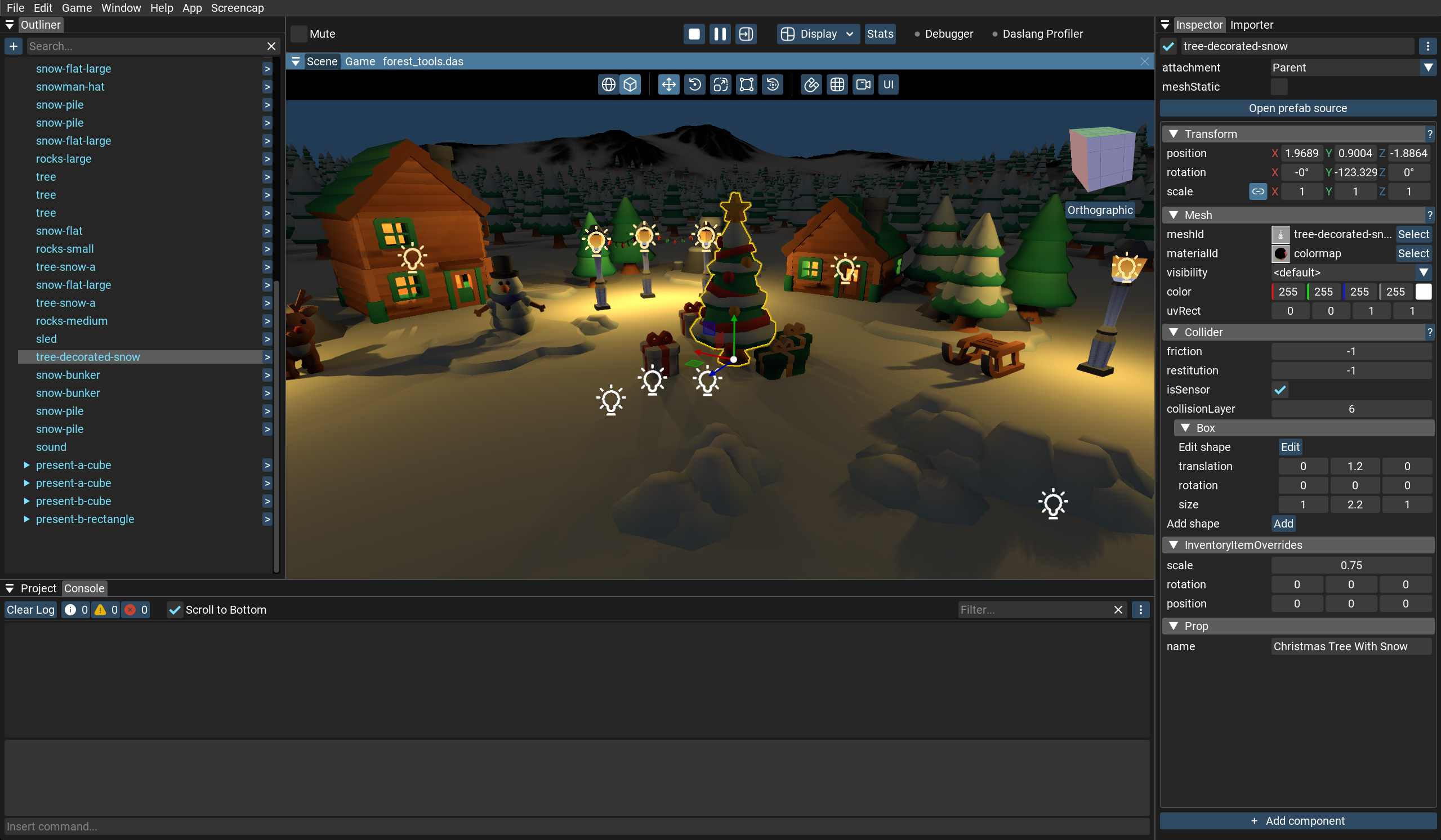The height and width of the screenshot is (840, 1441).
Task: Activate the rotate gizmo tool
Action: click(x=694, y=84)
